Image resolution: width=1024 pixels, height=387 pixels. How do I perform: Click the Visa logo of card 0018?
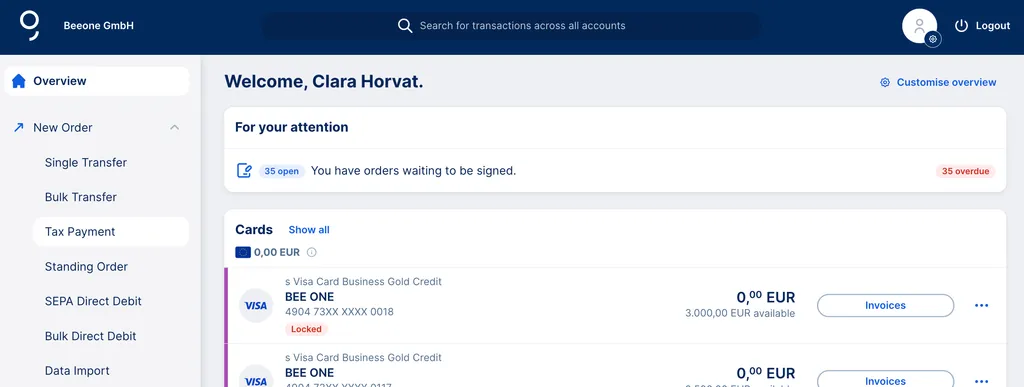point(256,305)
